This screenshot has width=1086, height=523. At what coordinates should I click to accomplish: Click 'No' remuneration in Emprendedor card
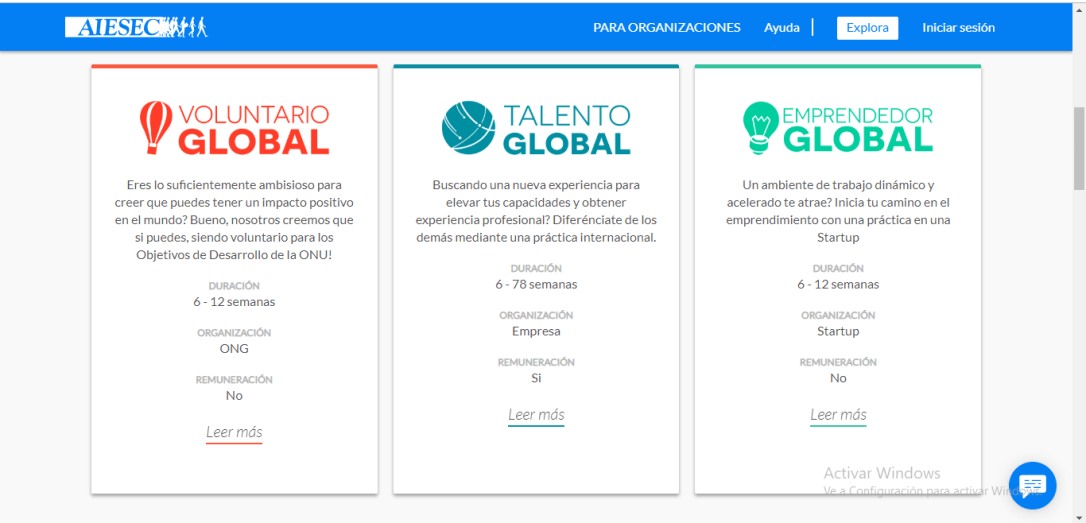[838, 378]
